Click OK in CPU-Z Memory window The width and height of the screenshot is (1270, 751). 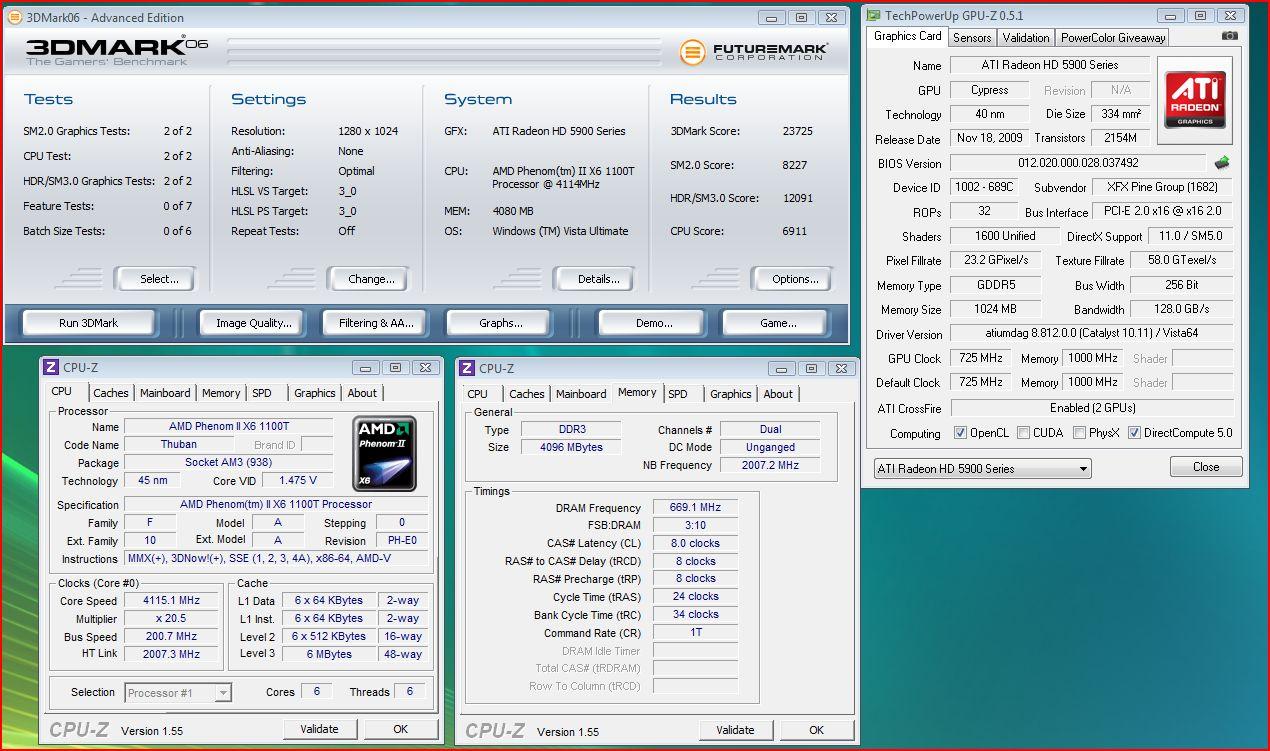(x=816, y=730)
